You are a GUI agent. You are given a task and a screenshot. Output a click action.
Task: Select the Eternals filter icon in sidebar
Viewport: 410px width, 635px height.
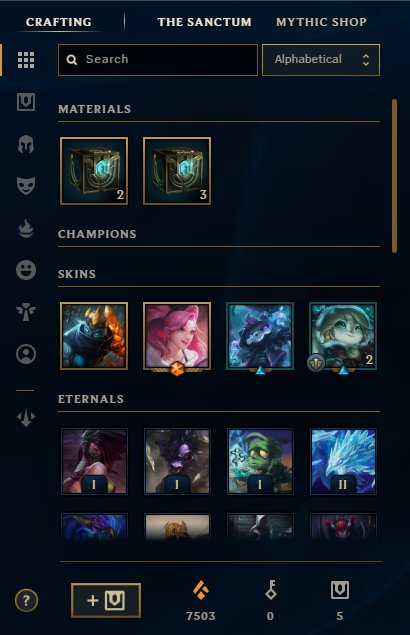(x=26, y=228)
